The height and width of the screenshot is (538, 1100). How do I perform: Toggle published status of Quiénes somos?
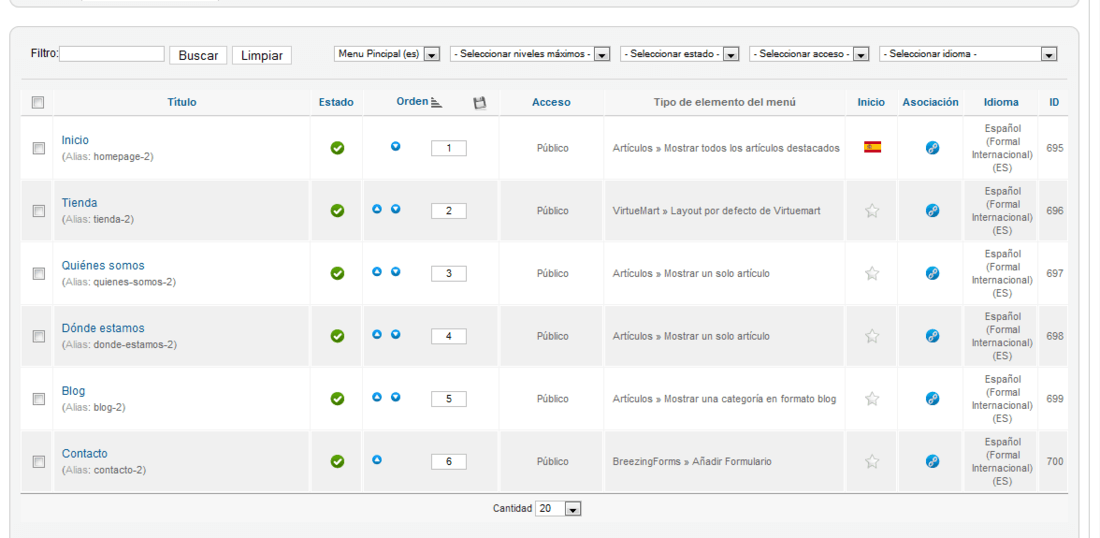(x=337, y=274)
